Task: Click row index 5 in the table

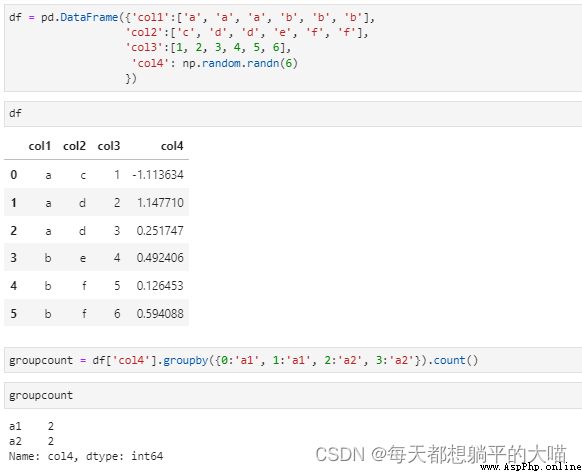Action: point(14,314)
